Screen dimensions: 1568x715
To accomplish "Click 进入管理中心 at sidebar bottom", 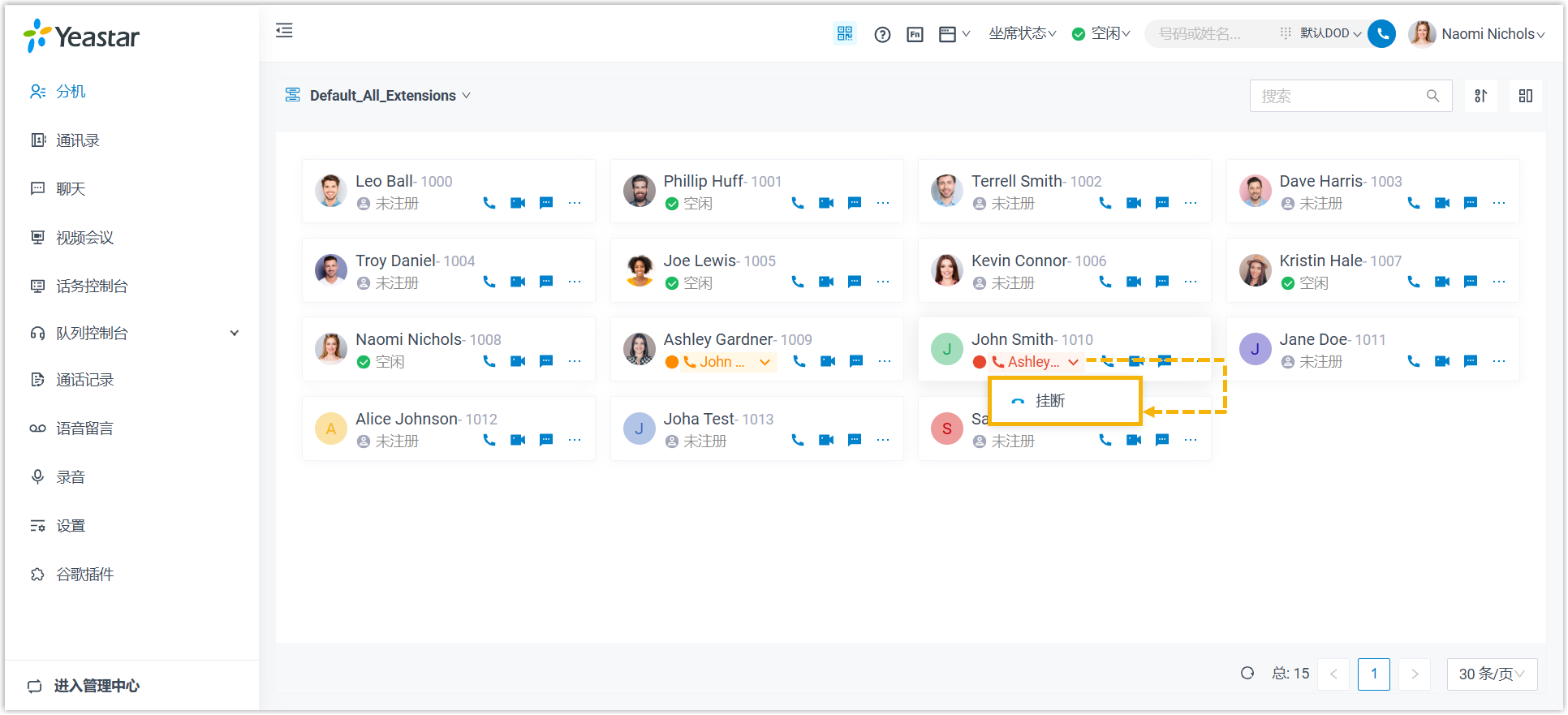I will coord(96,686).
